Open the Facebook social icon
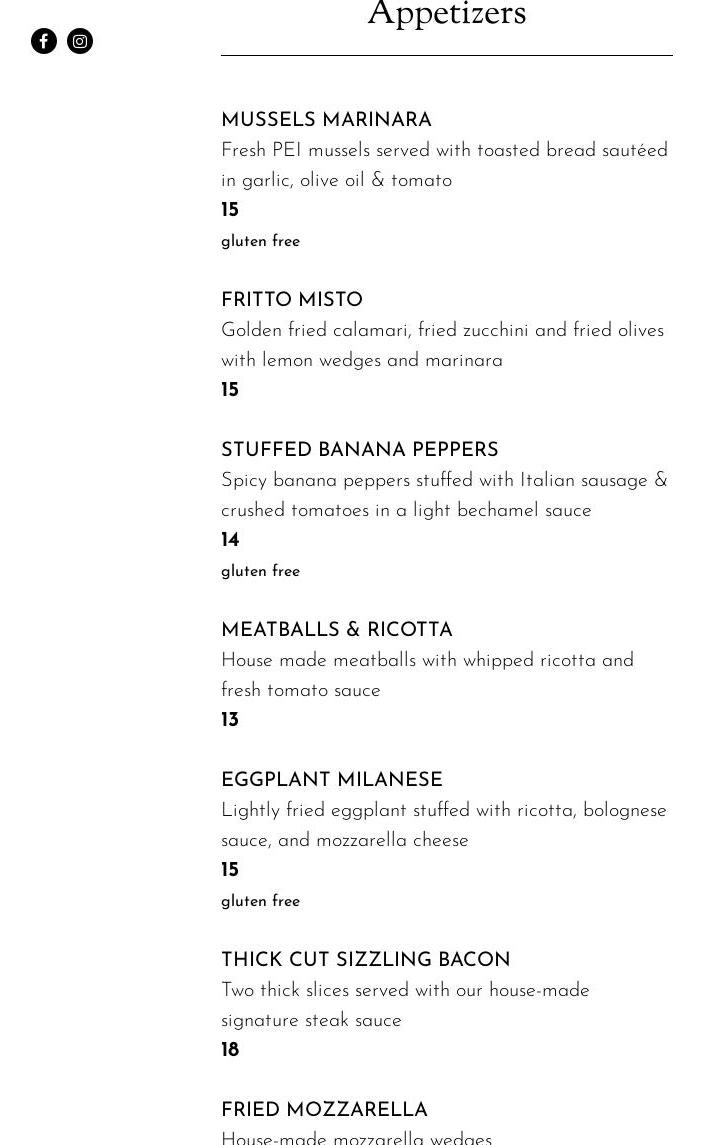The height and width of the screenshot is (1145, 710). click(44, 41)
